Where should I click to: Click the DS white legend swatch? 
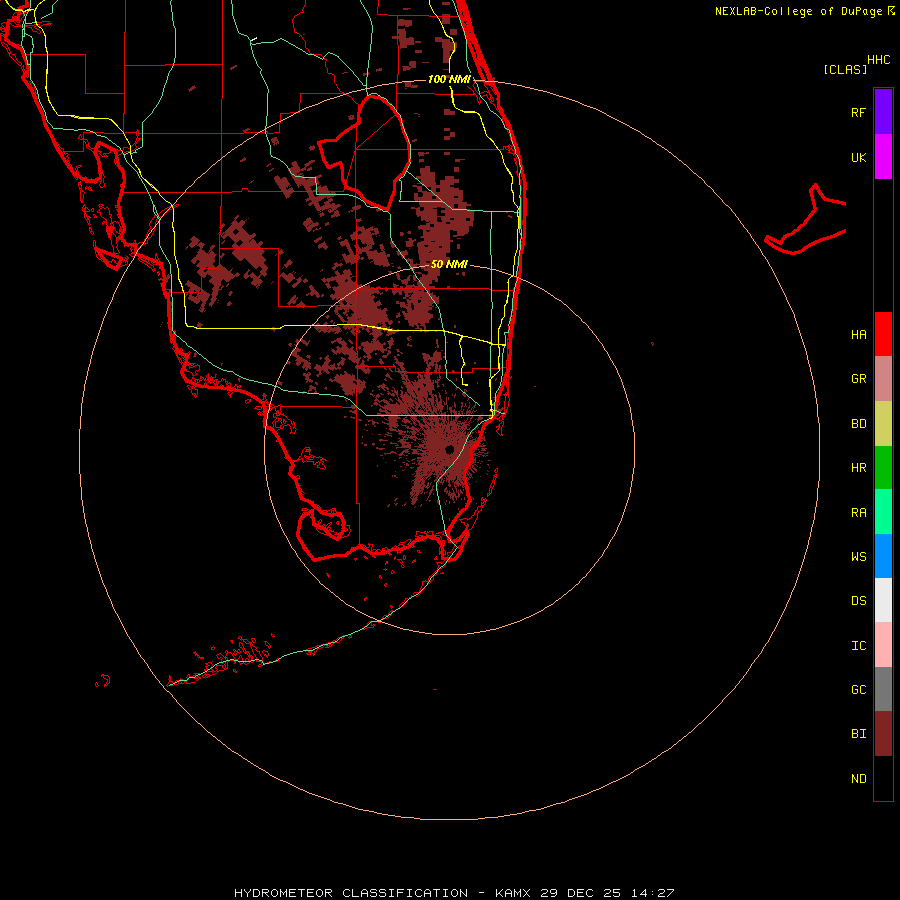coord(883,600)
